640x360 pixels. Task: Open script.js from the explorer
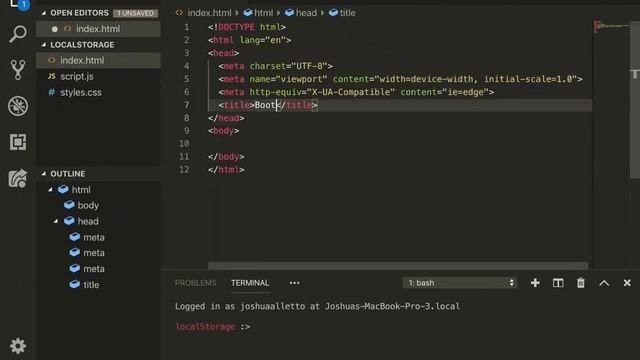pos(98,76)
